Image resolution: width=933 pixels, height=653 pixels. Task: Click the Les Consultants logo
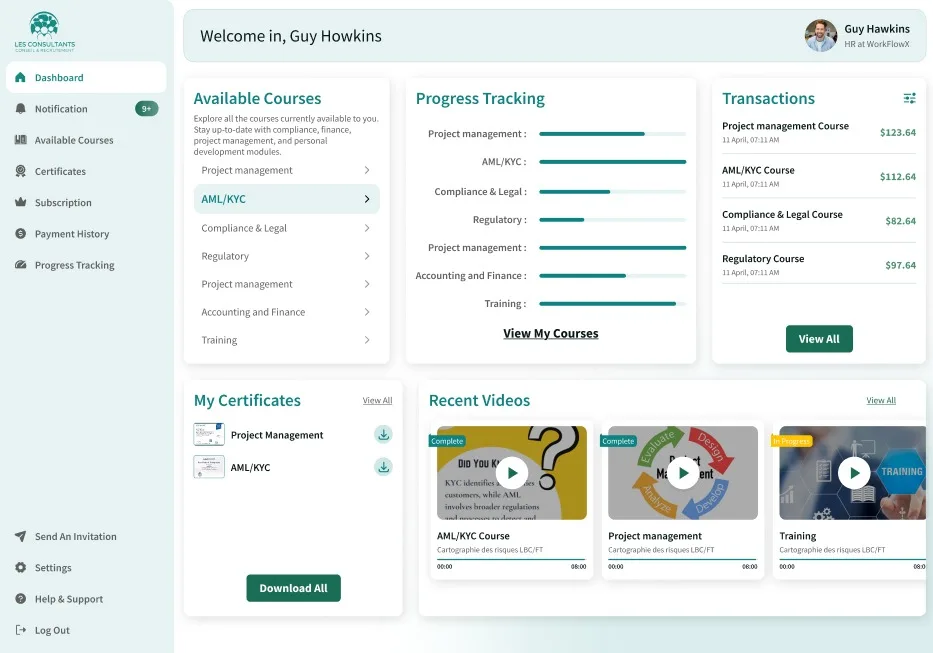pyautogui.click(x=45, y=32)
